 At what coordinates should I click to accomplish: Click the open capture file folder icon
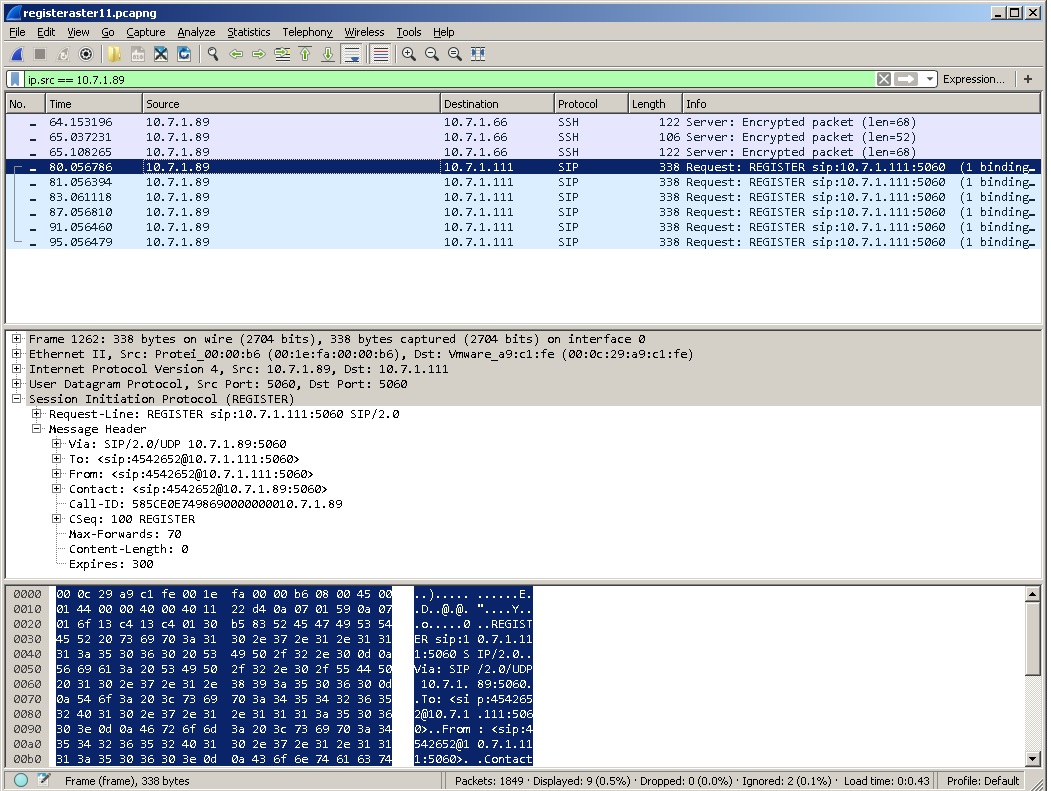coord(114,54)
